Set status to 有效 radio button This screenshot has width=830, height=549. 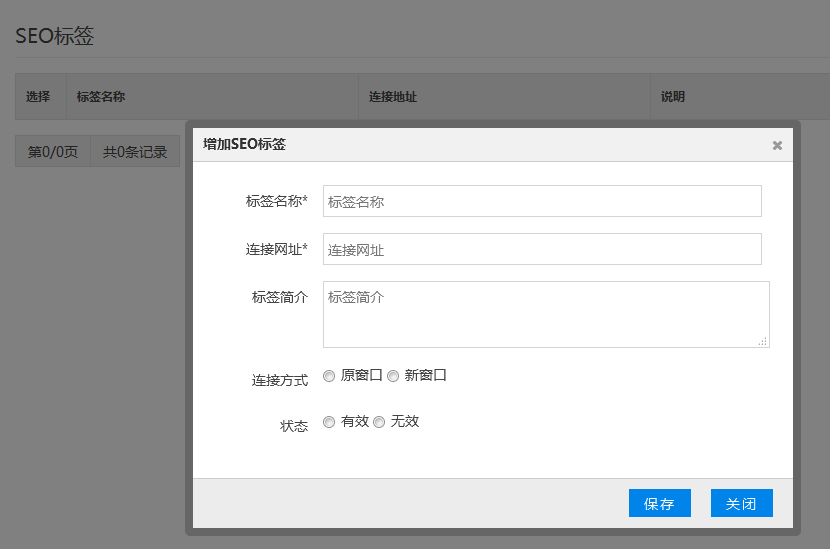point(329,422)
